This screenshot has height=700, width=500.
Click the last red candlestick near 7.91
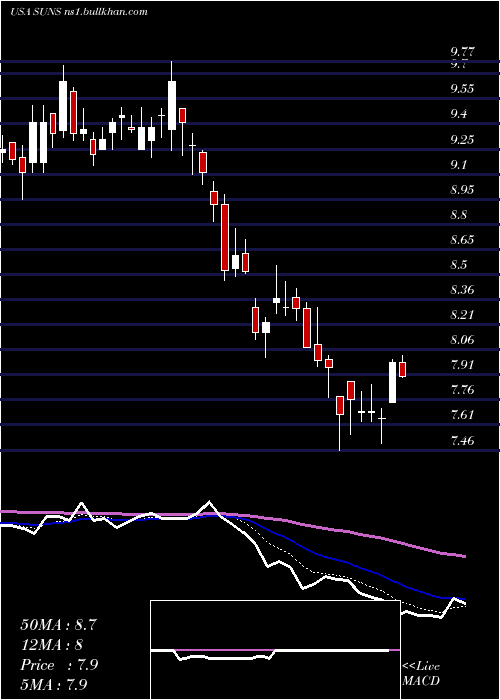click(403, 369)
